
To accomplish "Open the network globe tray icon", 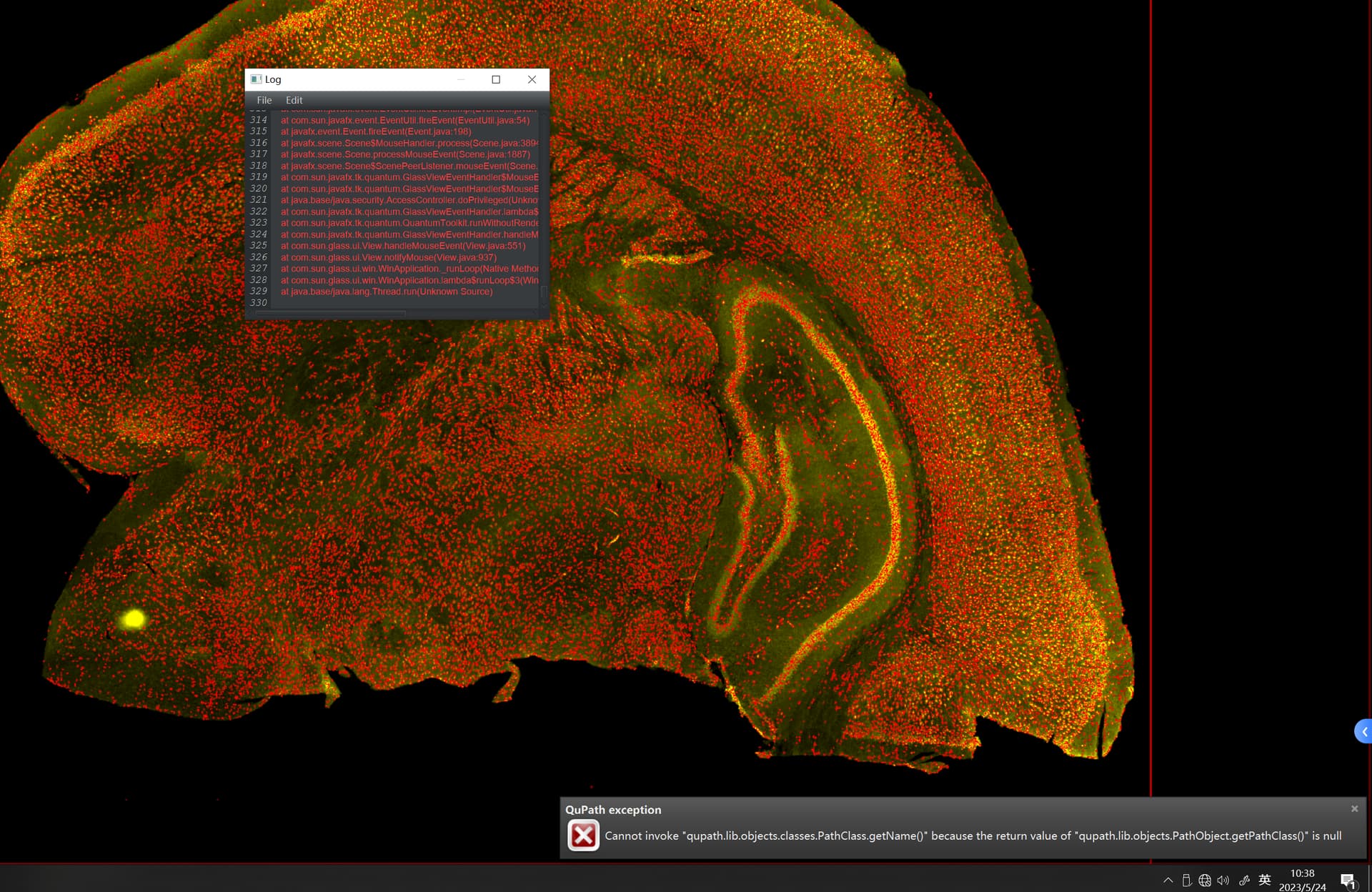I will (1205, 880).
